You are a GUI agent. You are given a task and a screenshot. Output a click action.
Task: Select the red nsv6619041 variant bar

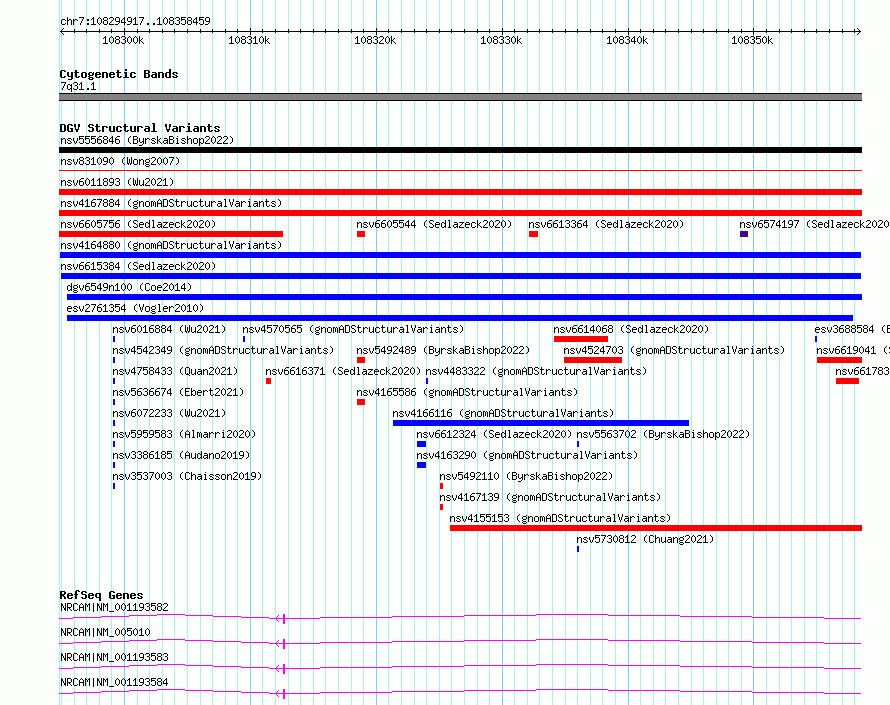click(839, 360)
